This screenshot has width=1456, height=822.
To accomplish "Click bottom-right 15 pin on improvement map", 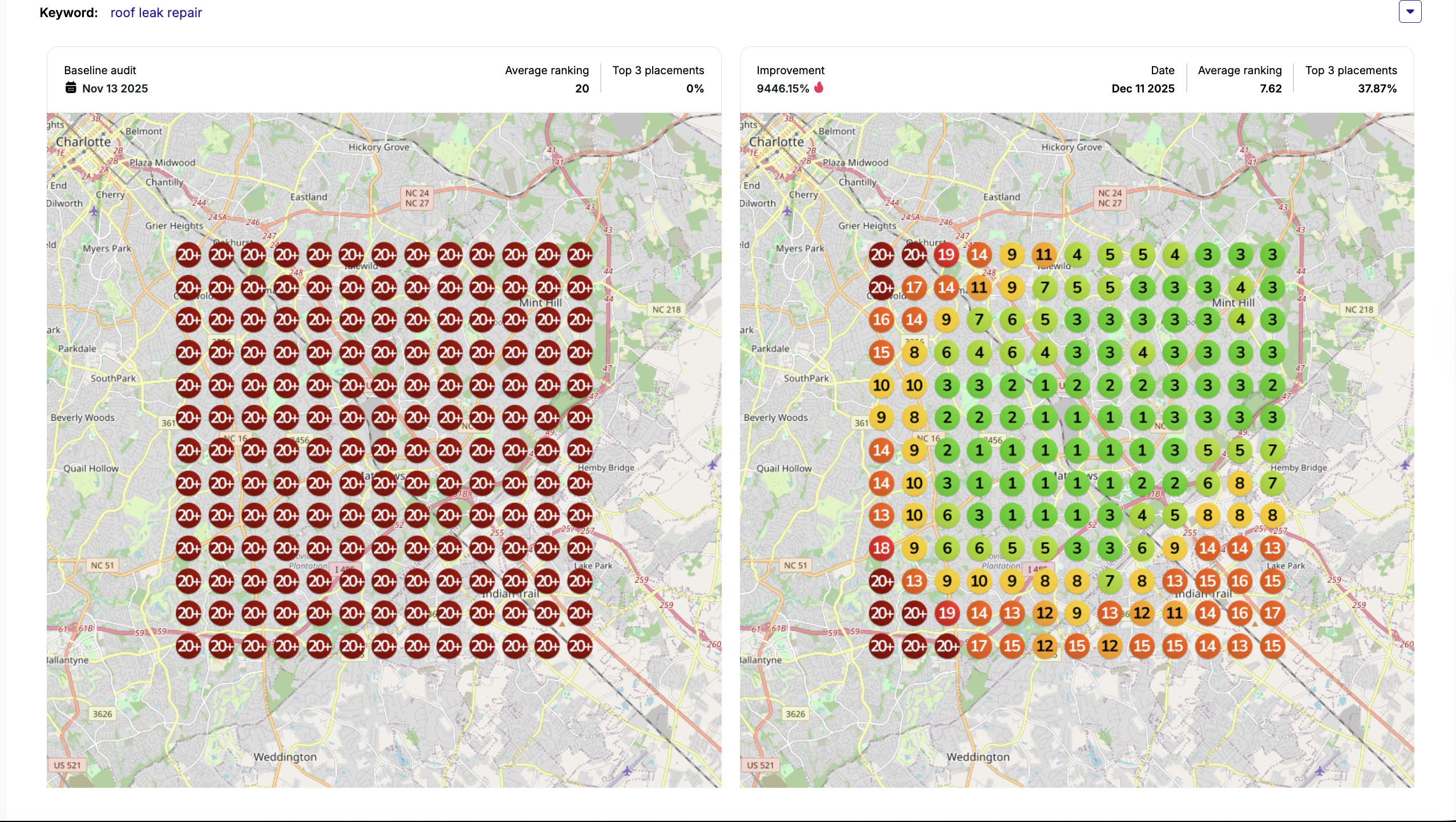I will coord(1272,646).
